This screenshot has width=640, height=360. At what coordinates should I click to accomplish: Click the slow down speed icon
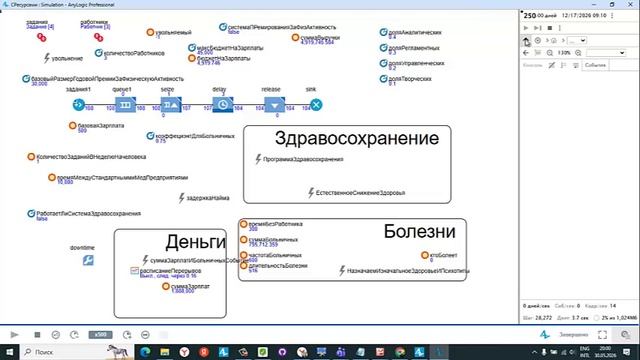74,335
